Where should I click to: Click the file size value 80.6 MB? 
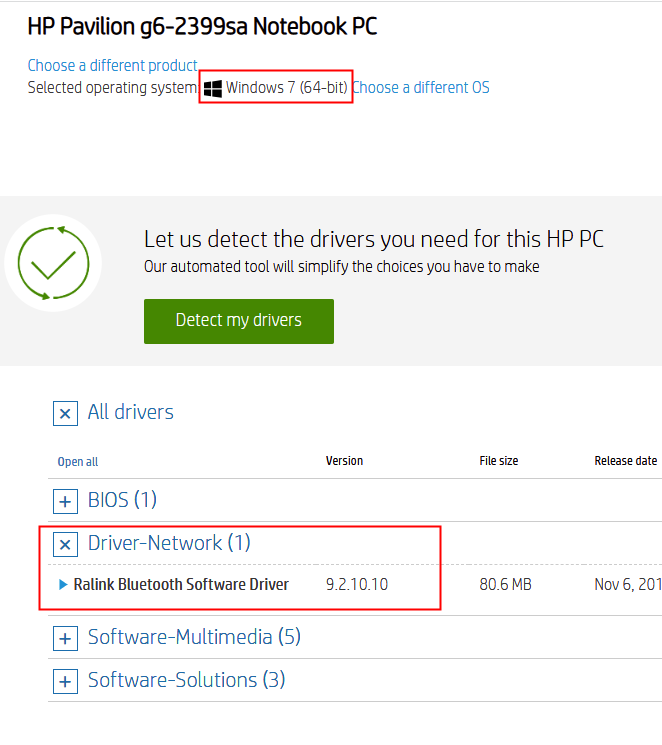[505, 584]
